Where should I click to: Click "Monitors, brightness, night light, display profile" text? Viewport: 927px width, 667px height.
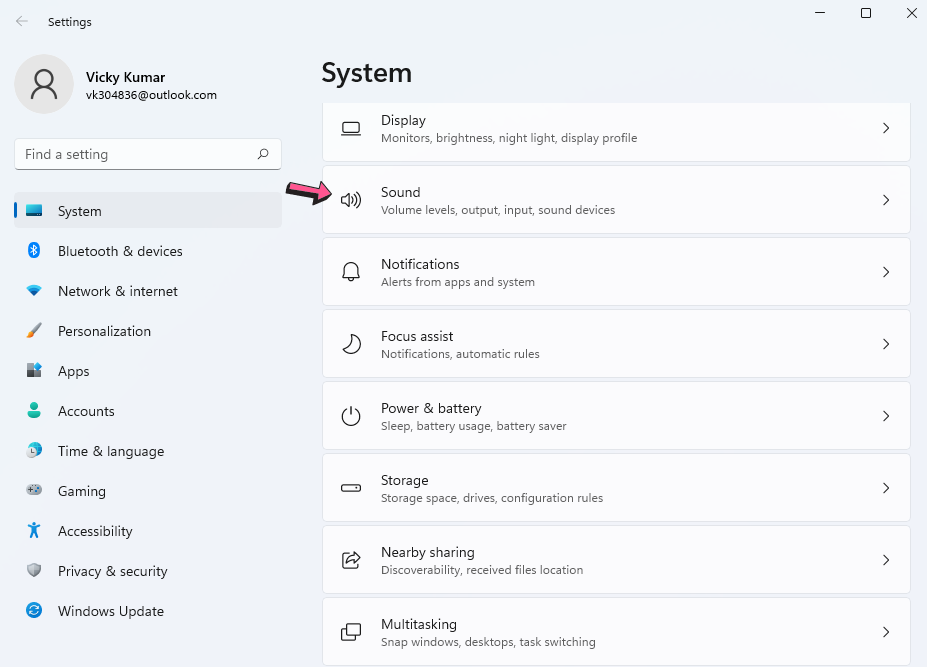coord(509,138)
